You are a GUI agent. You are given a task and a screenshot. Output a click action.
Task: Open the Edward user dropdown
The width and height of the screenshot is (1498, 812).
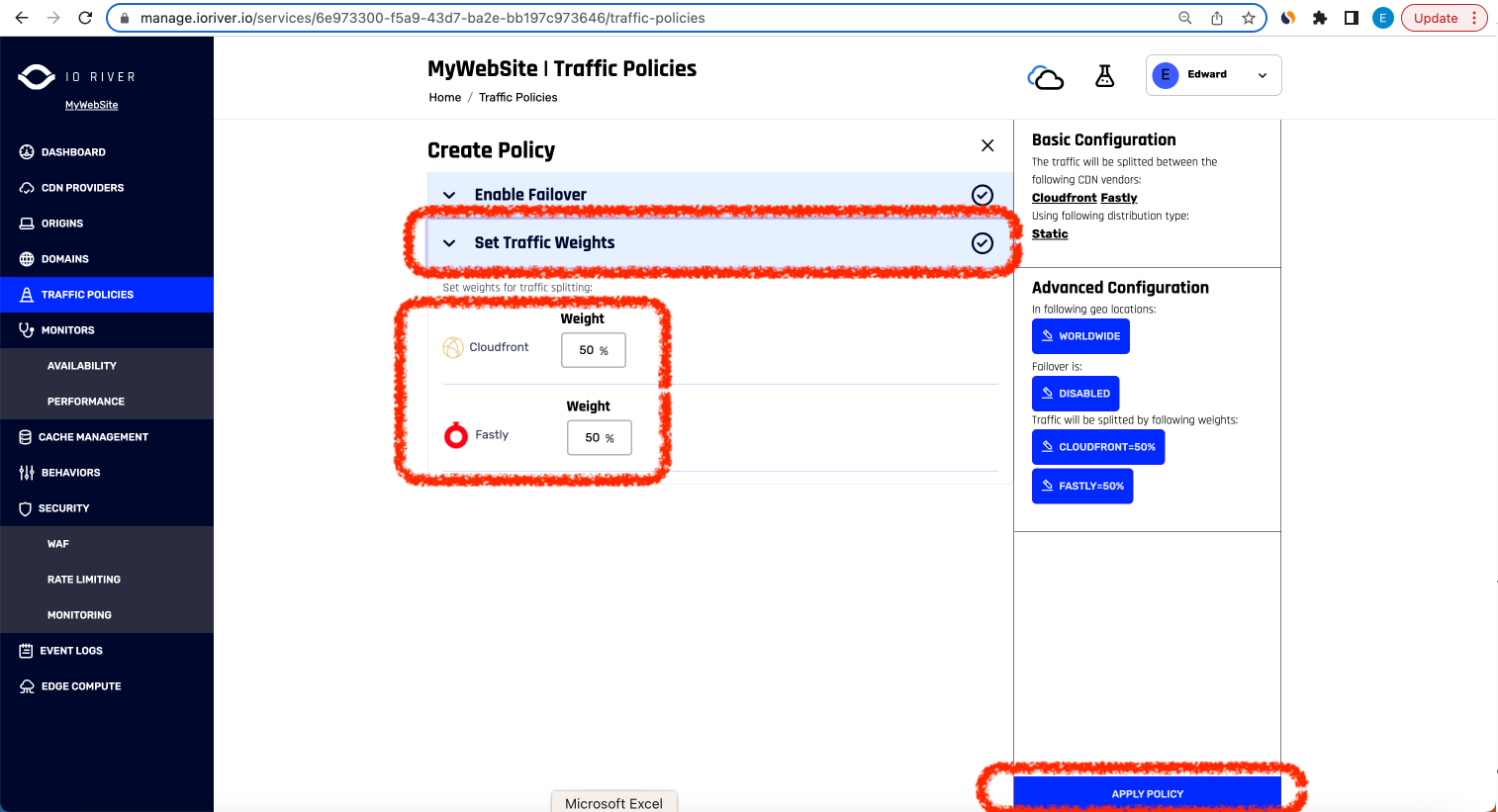pyautogui.click(x=1213, y=75)
